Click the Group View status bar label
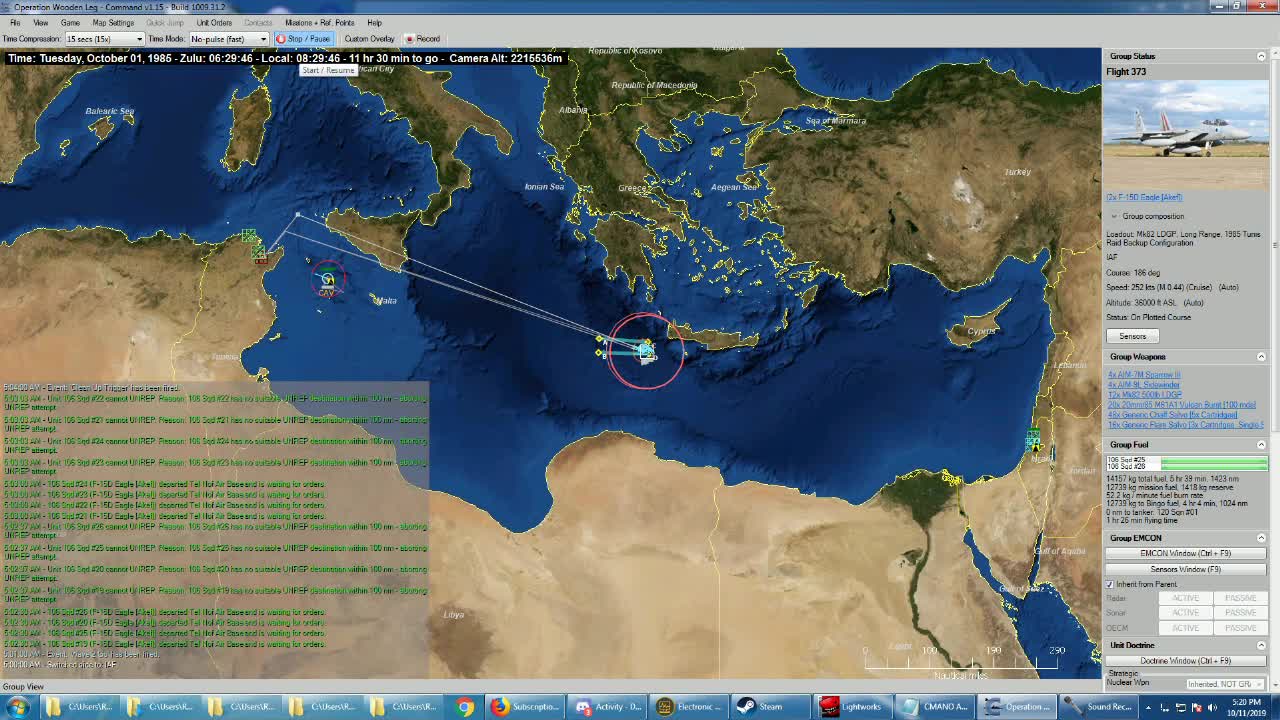The height and width of the screenshot is (720, 1280). pyautogui.click(x=23, y=686)
